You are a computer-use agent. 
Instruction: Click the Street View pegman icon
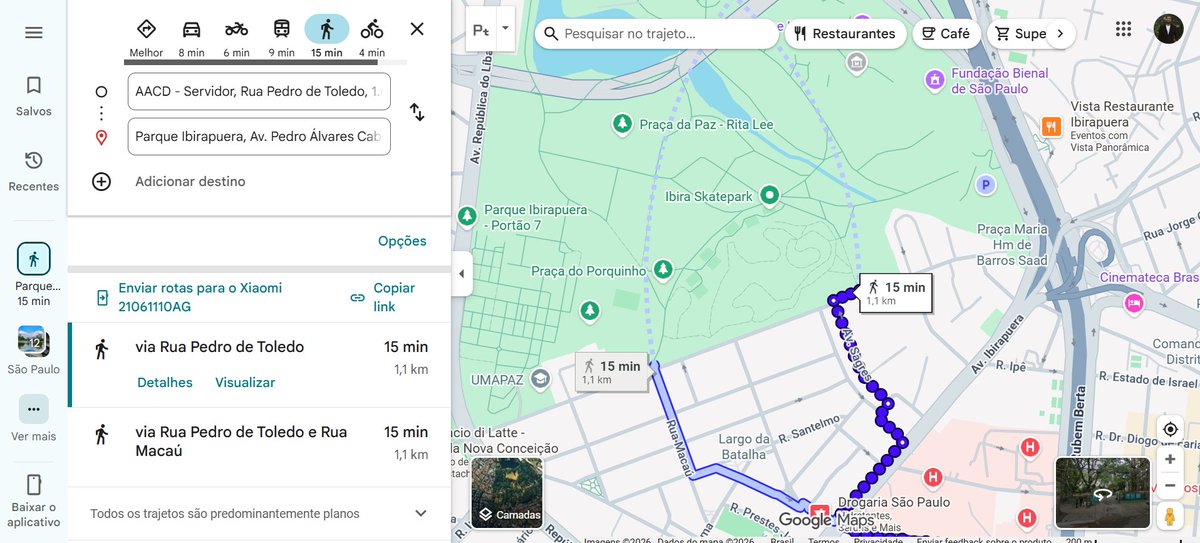coord(1170,516)
